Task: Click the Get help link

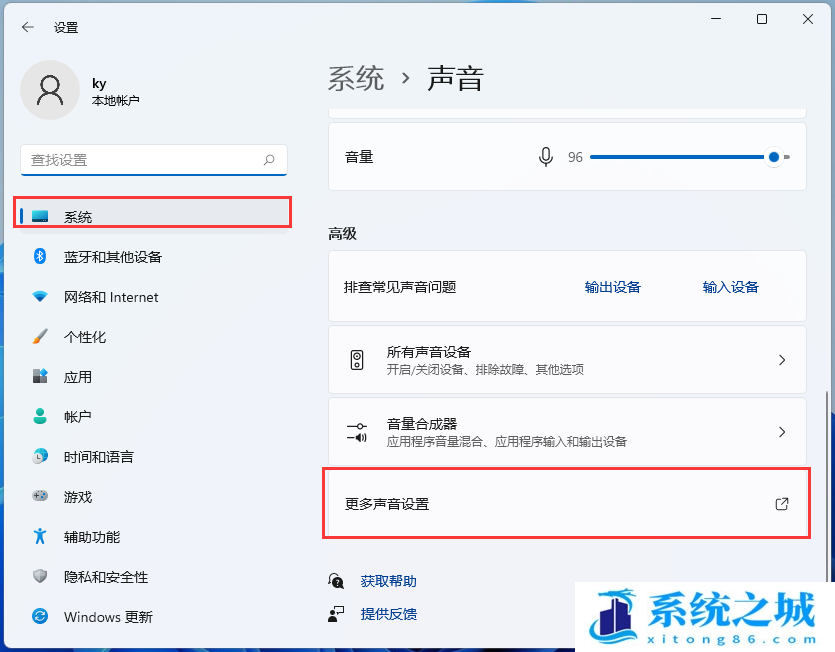Action: [388, 581]
